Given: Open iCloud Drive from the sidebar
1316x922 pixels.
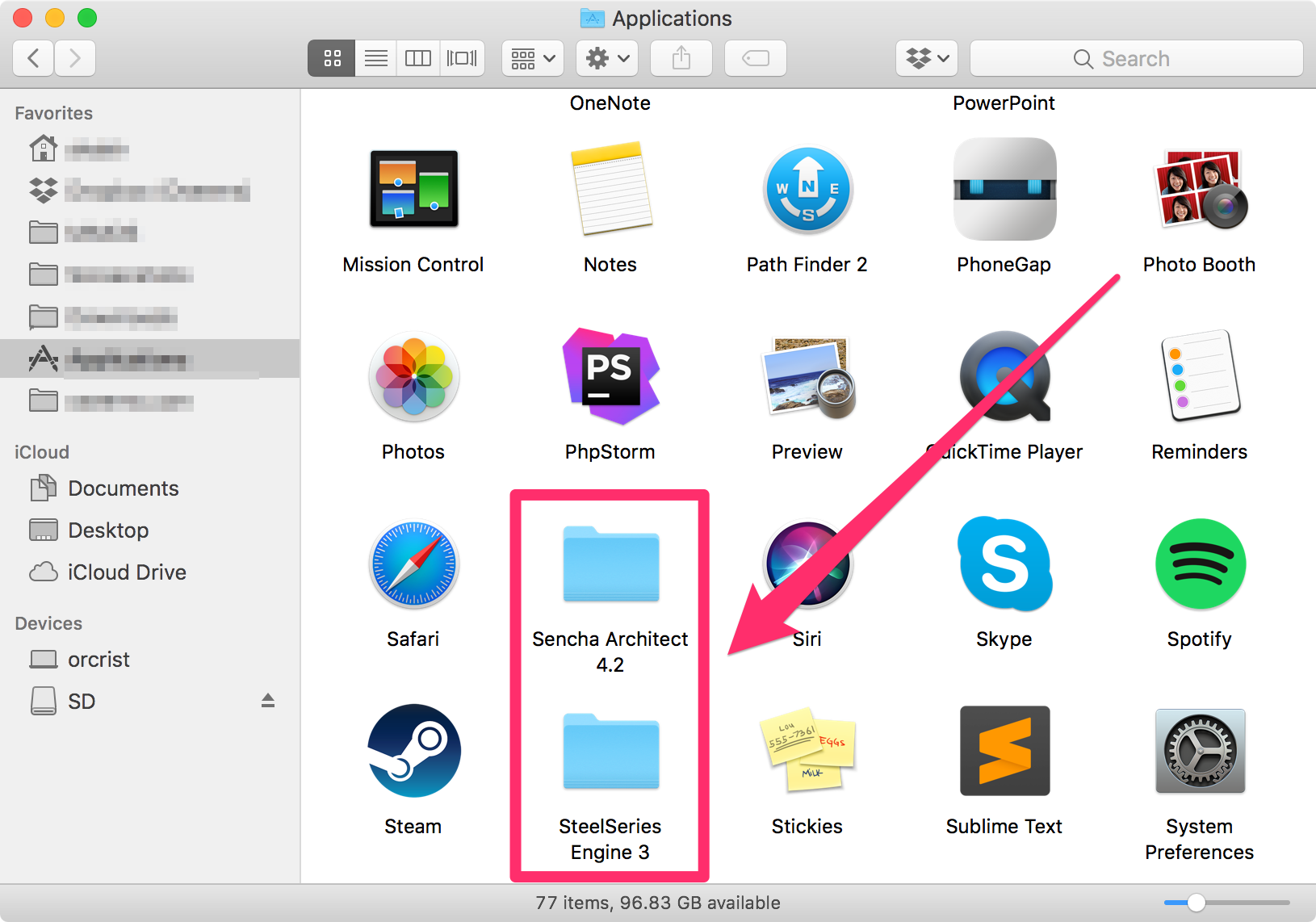Looking at the screenshot, I should point(125,572).
